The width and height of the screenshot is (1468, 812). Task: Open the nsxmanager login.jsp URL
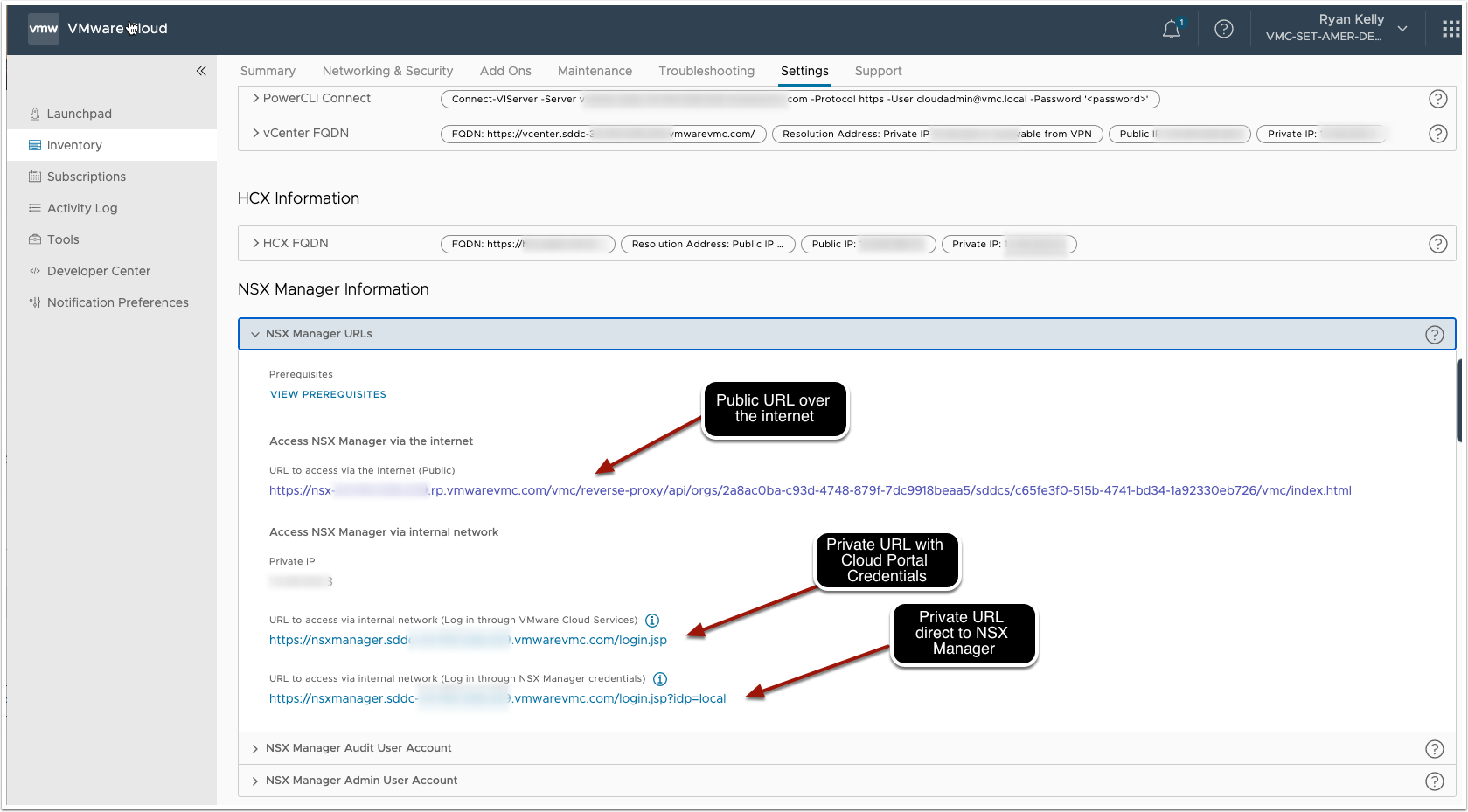(x=468, y=640)
